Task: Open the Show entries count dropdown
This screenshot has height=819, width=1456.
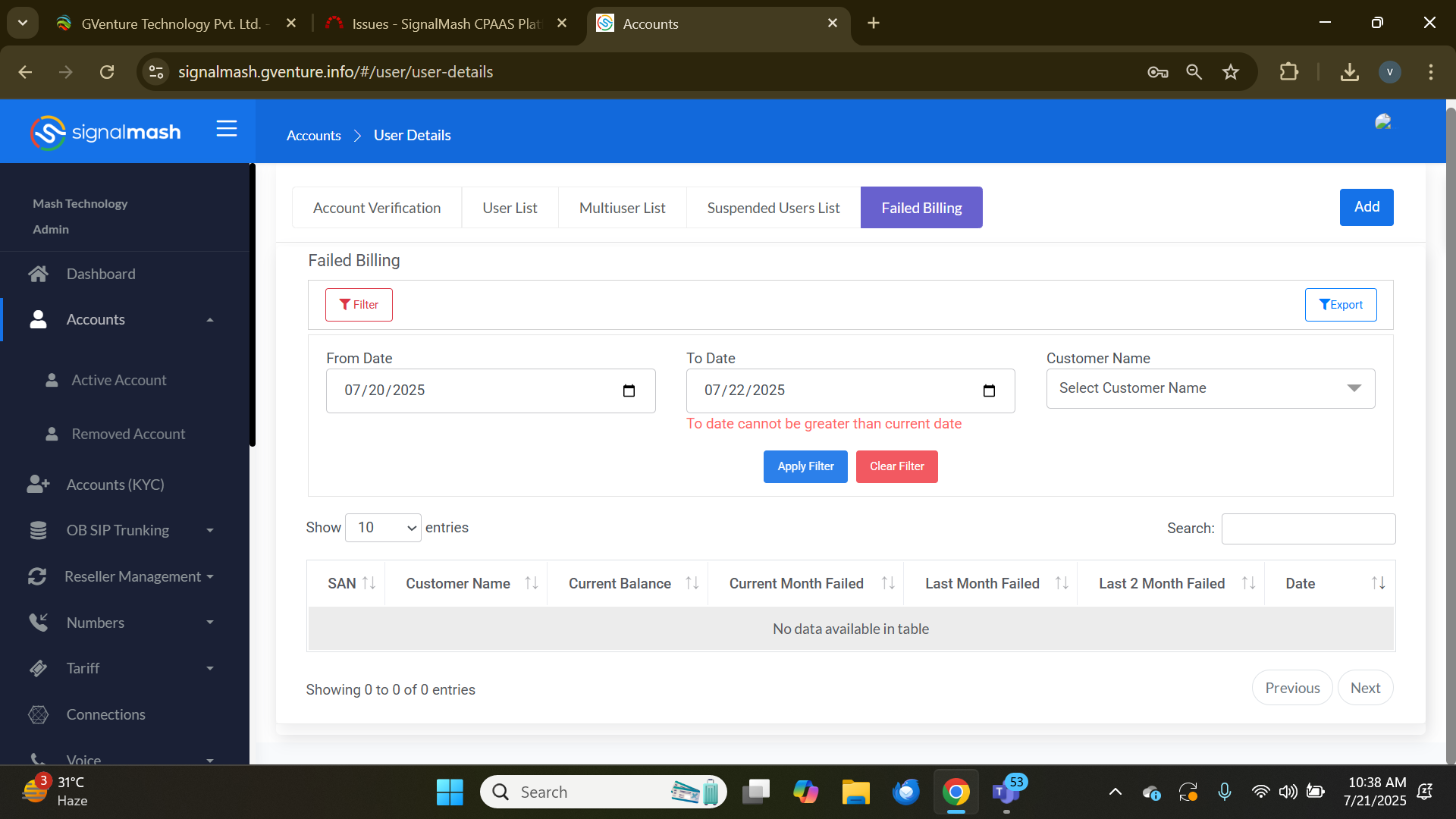Action: tap(383, 528)
